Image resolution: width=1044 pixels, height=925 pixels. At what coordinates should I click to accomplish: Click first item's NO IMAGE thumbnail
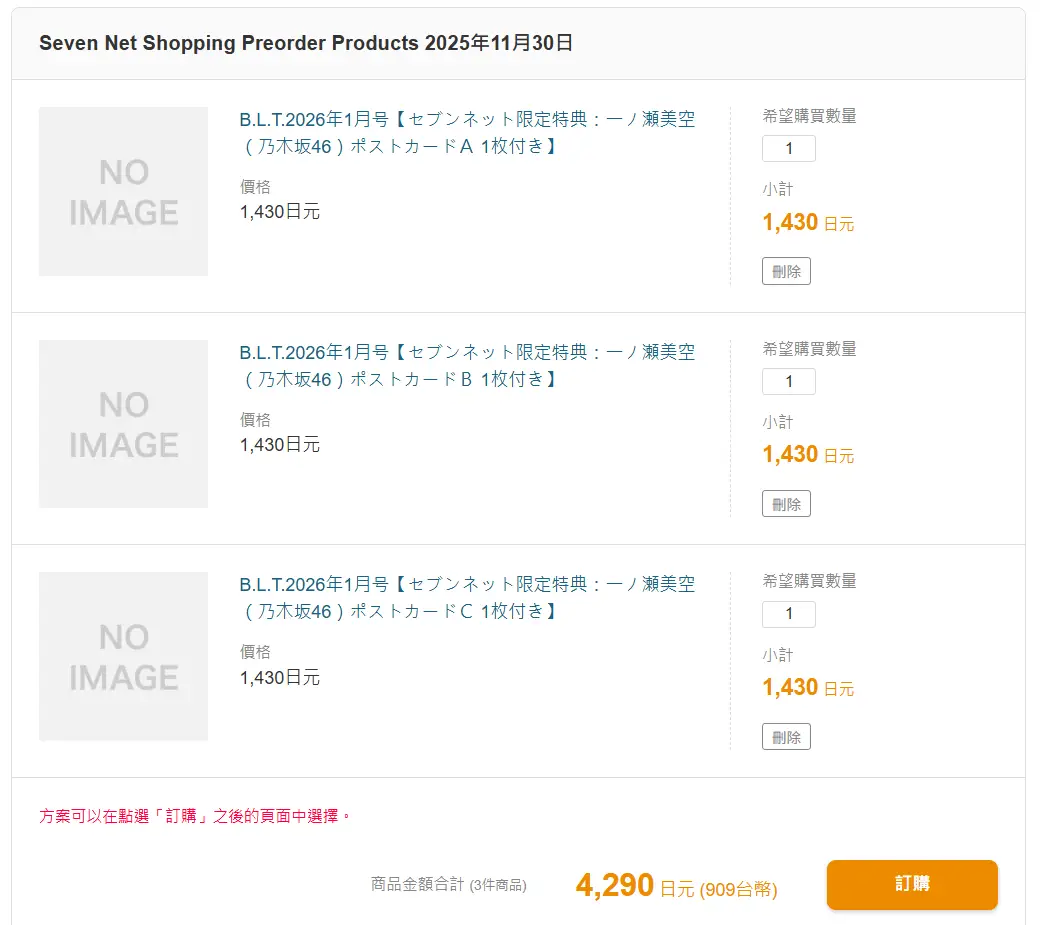point(123,191)
